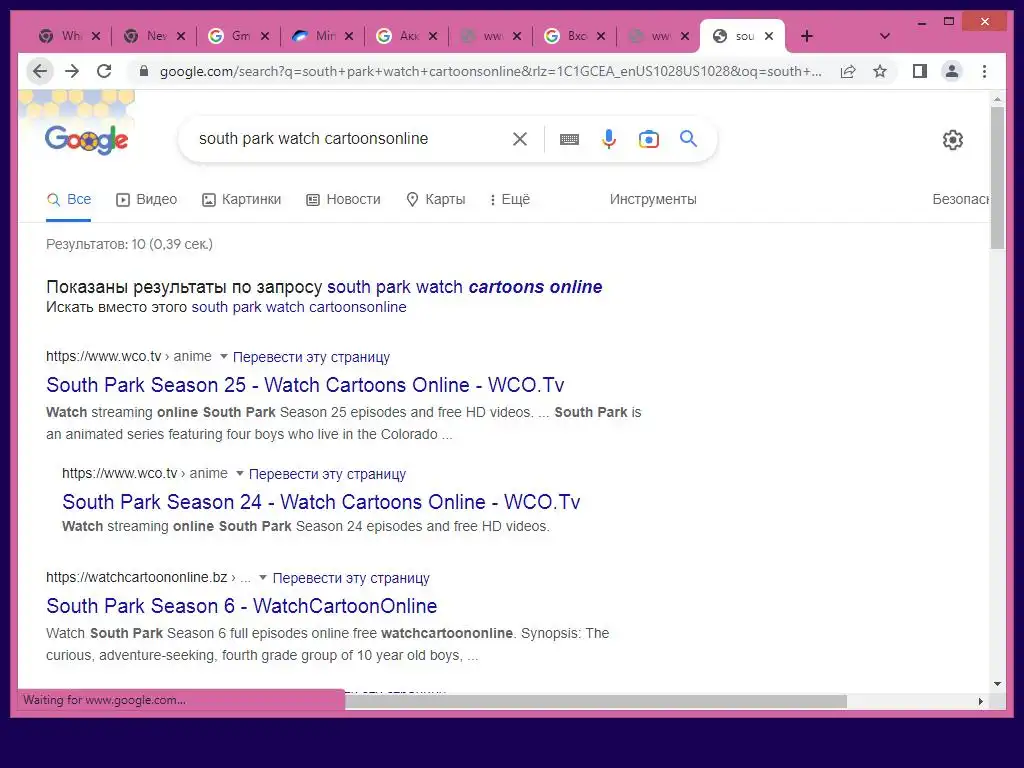Reload the current page

click(x=104, y=71)
